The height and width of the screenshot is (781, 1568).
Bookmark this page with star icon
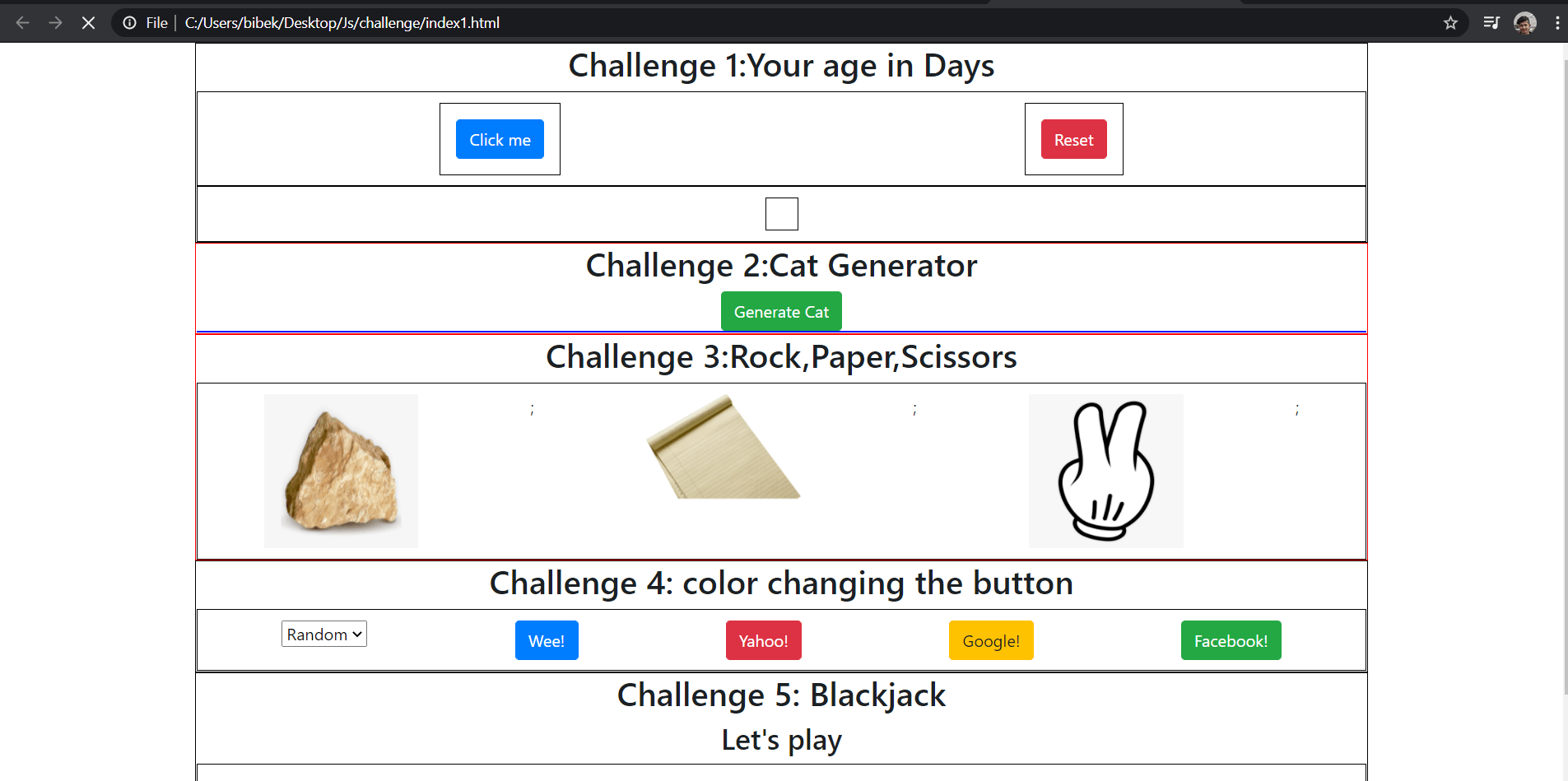(x=1450, y=23)
